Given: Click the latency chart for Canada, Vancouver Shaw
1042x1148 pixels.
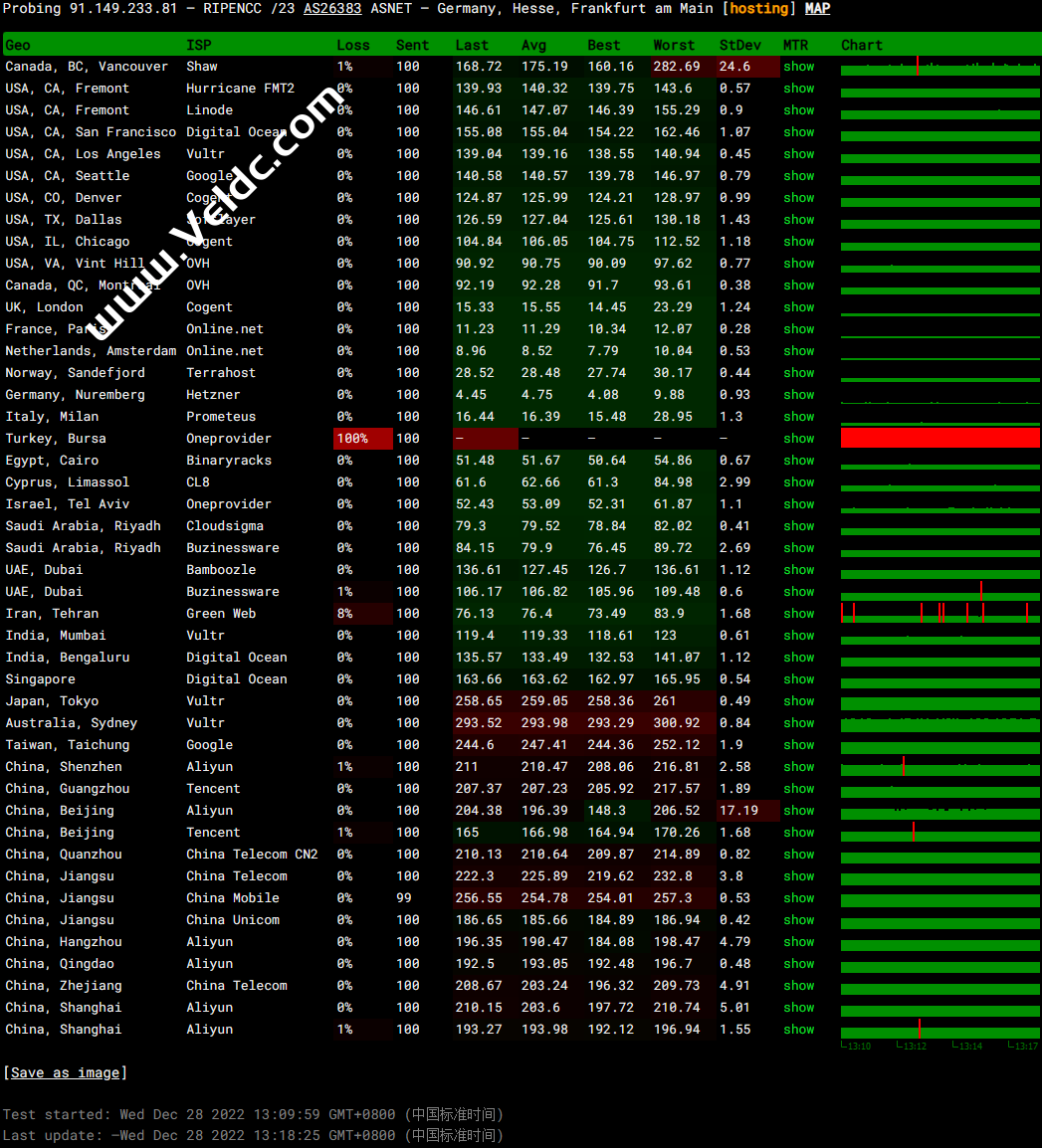Looking at the screenshot, I should [x=940, y=66].
